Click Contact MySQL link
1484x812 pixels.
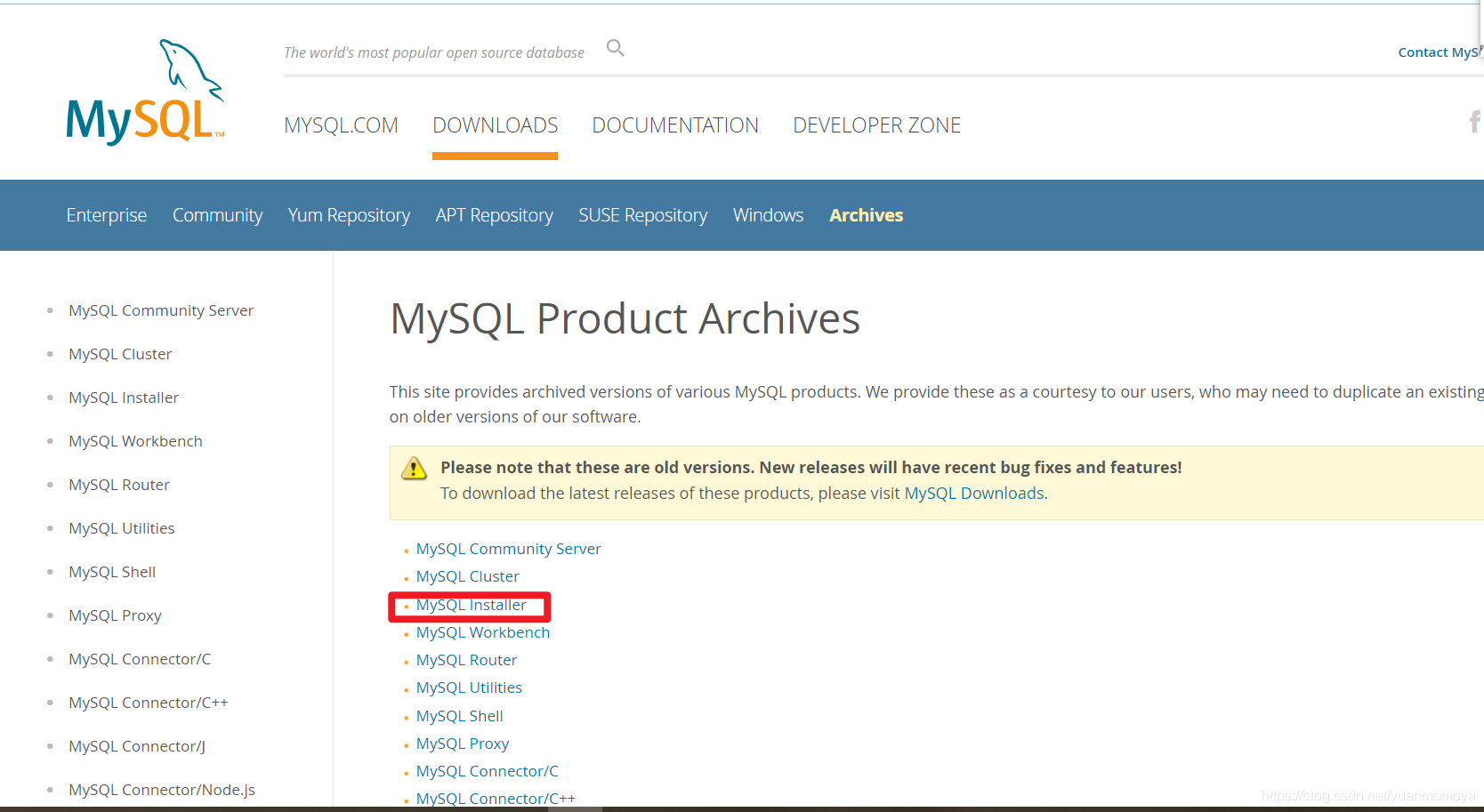[x=1440, y=52]
